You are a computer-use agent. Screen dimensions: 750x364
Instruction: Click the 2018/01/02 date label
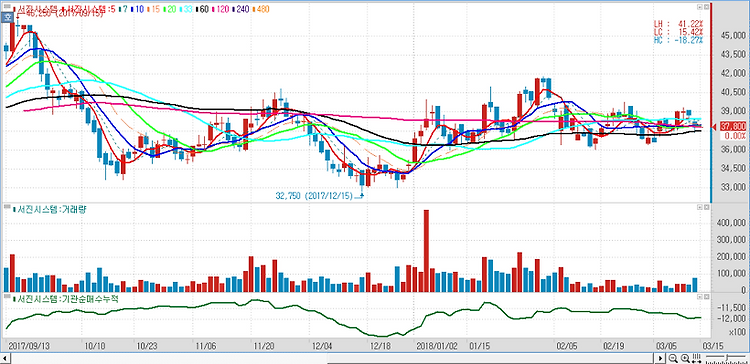(x=437, y=345)
